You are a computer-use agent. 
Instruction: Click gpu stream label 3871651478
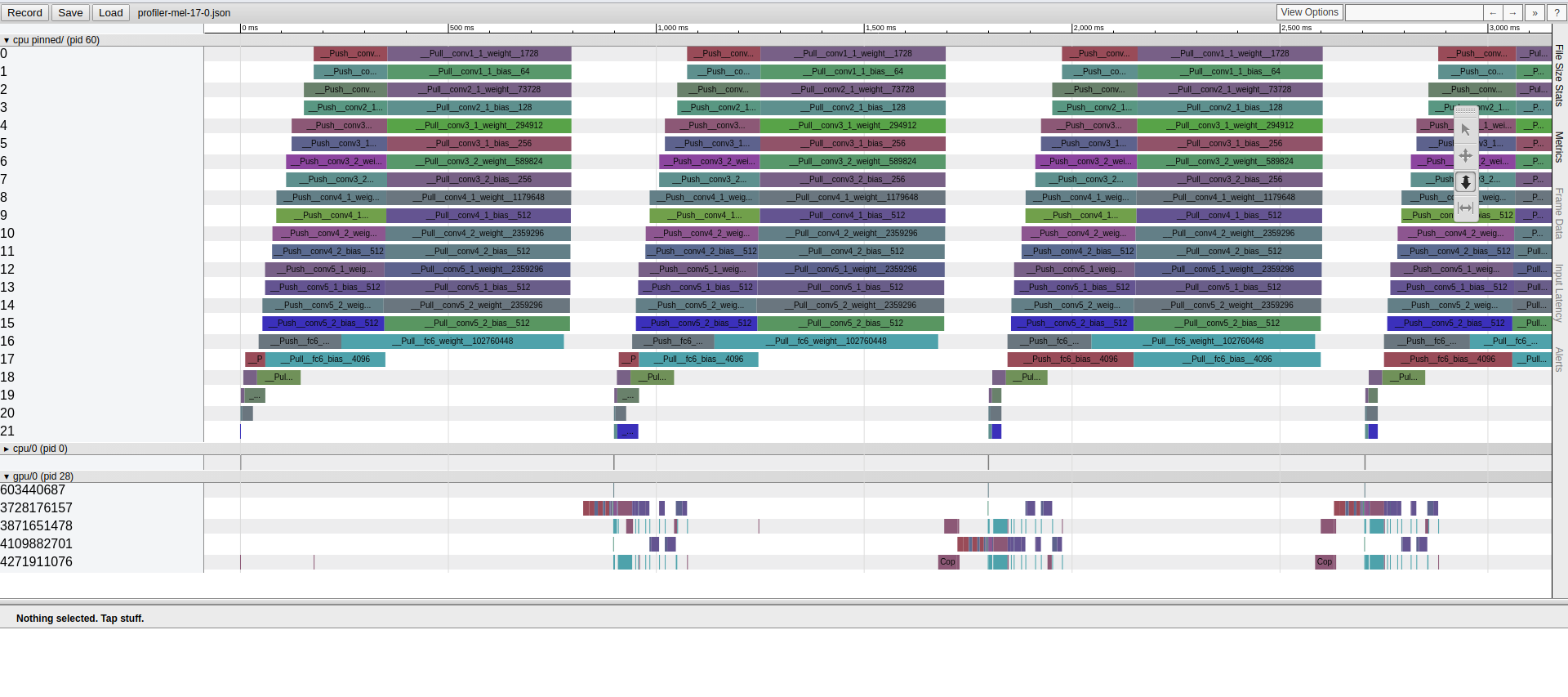point(37,526)
